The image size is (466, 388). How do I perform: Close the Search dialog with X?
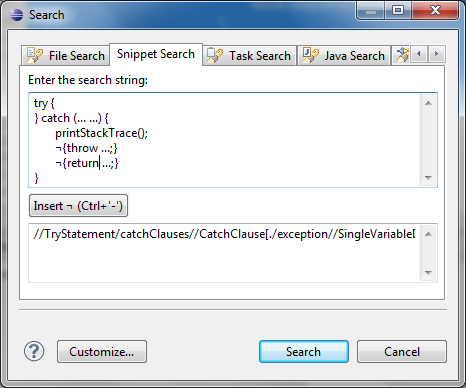(435, 11)
